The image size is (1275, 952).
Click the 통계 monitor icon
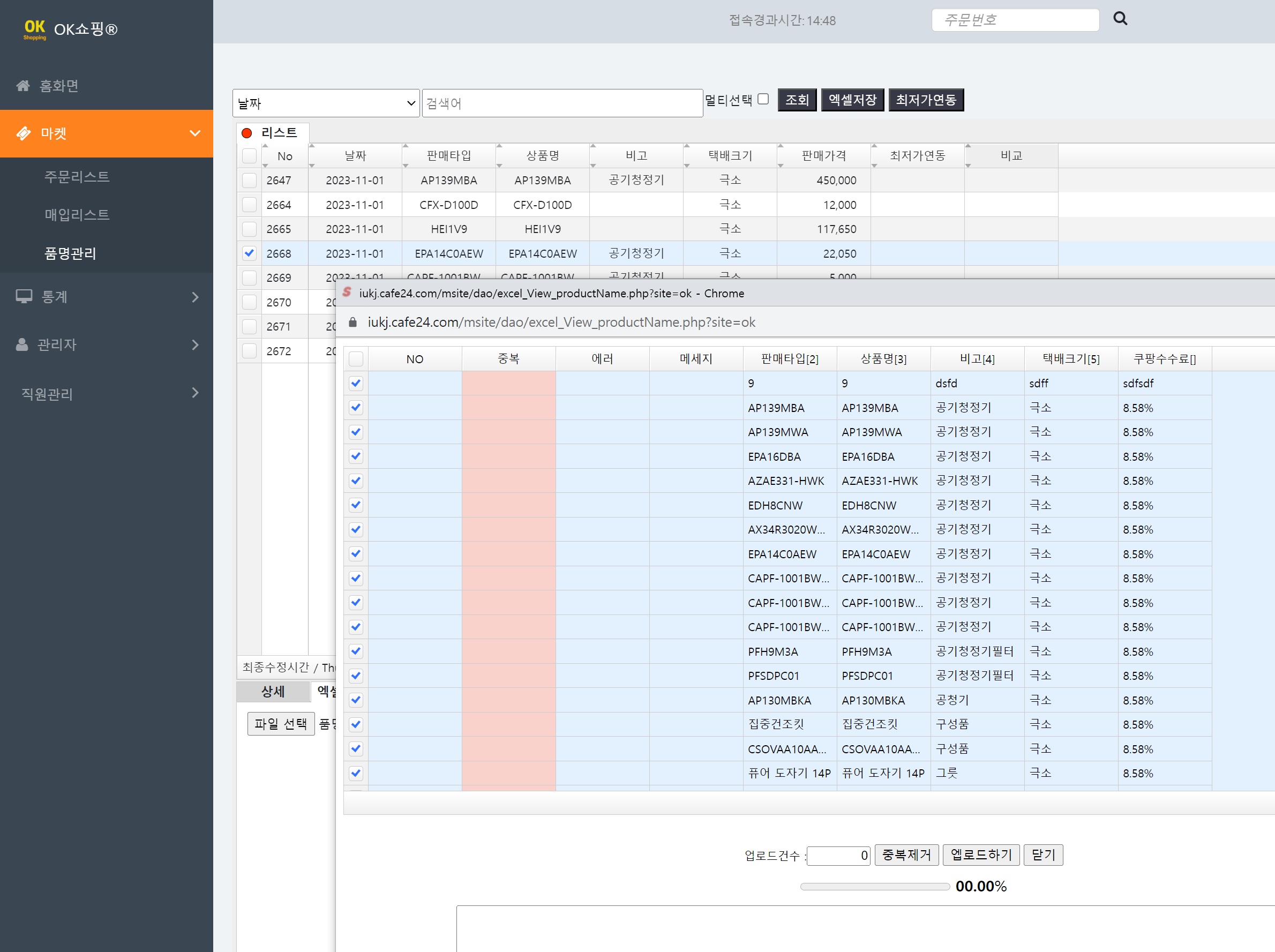pos(24,297)
